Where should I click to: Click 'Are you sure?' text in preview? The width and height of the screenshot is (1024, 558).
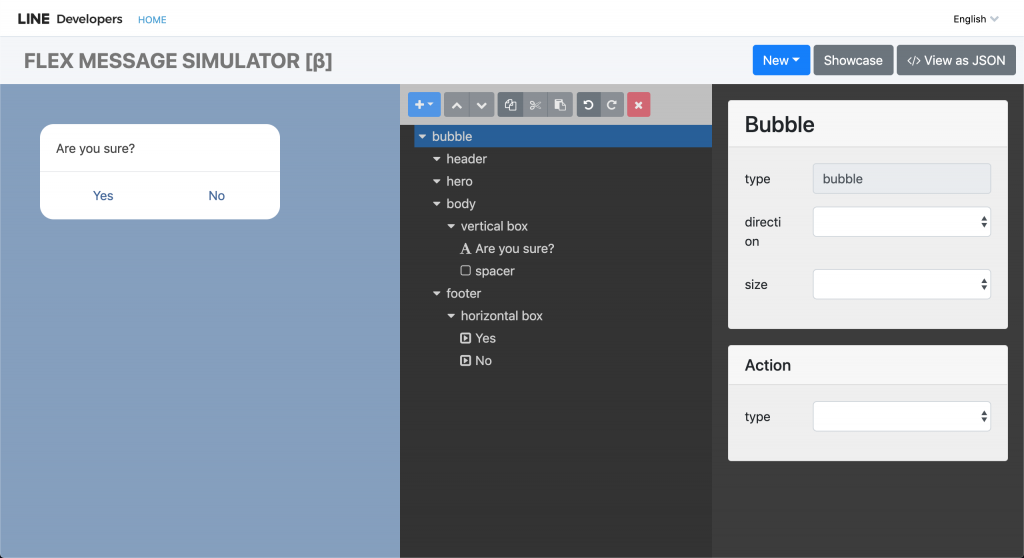(95, 148)
